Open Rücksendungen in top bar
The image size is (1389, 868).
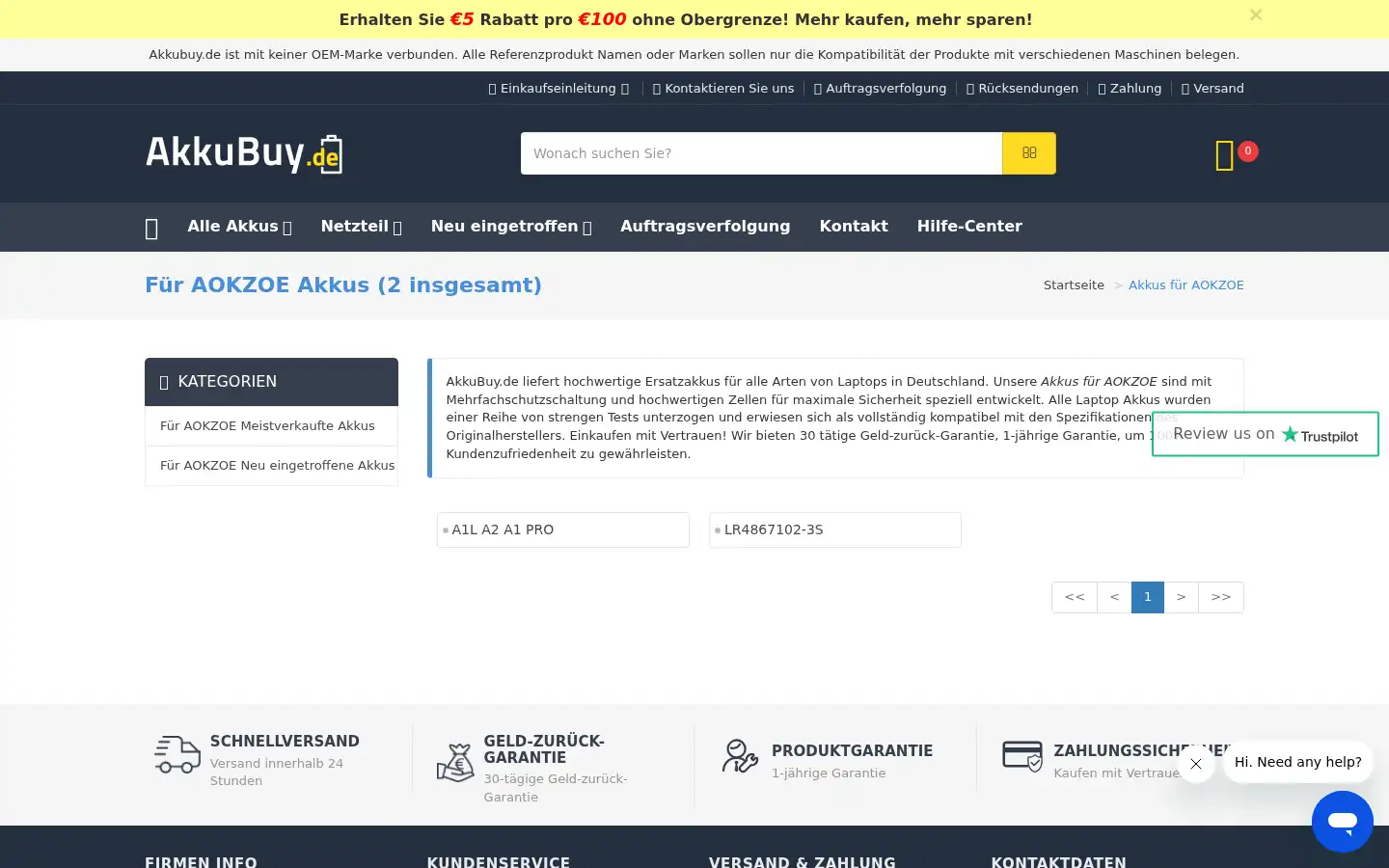click(1022, 89)
